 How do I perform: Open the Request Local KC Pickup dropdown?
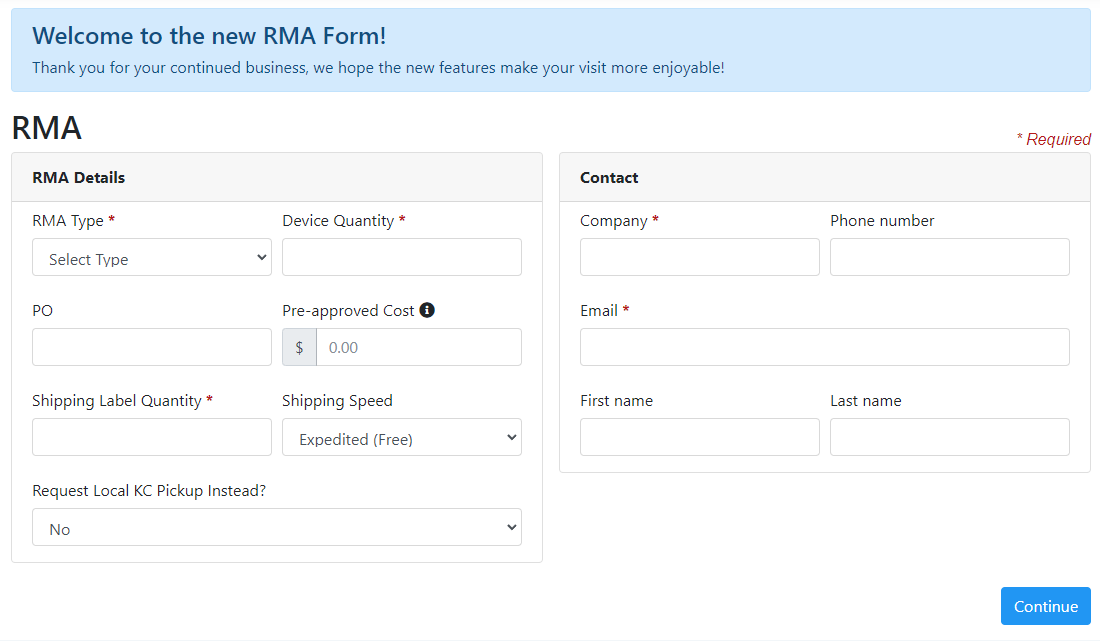tap(276, 527)
